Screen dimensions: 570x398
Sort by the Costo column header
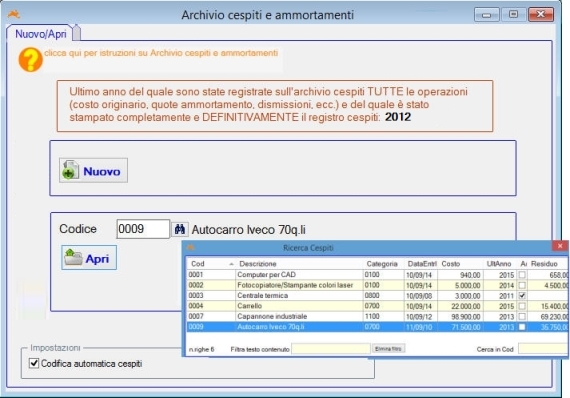(461, 264)
